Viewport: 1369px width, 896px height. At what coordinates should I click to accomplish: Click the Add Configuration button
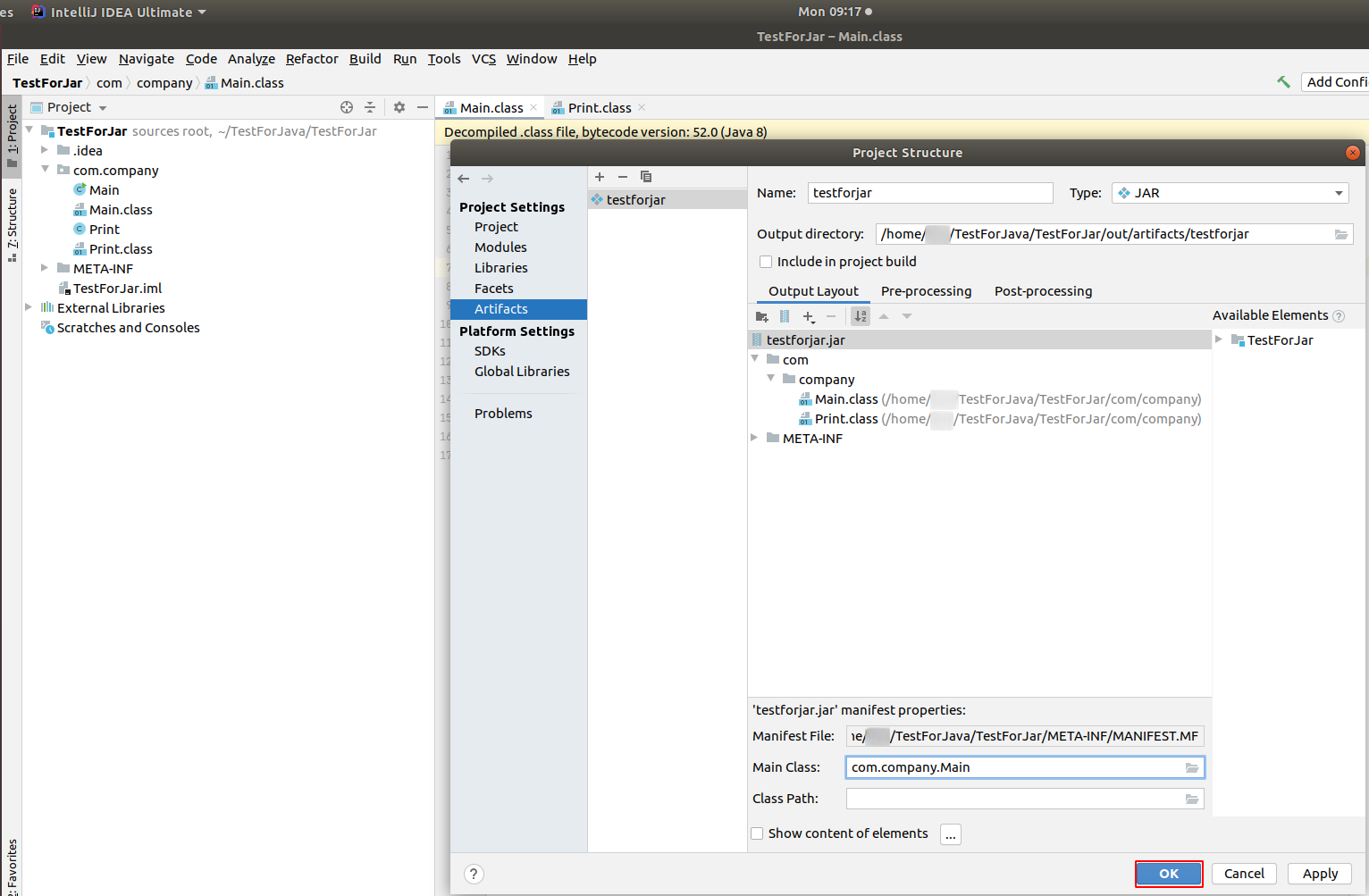(1335, 82)
